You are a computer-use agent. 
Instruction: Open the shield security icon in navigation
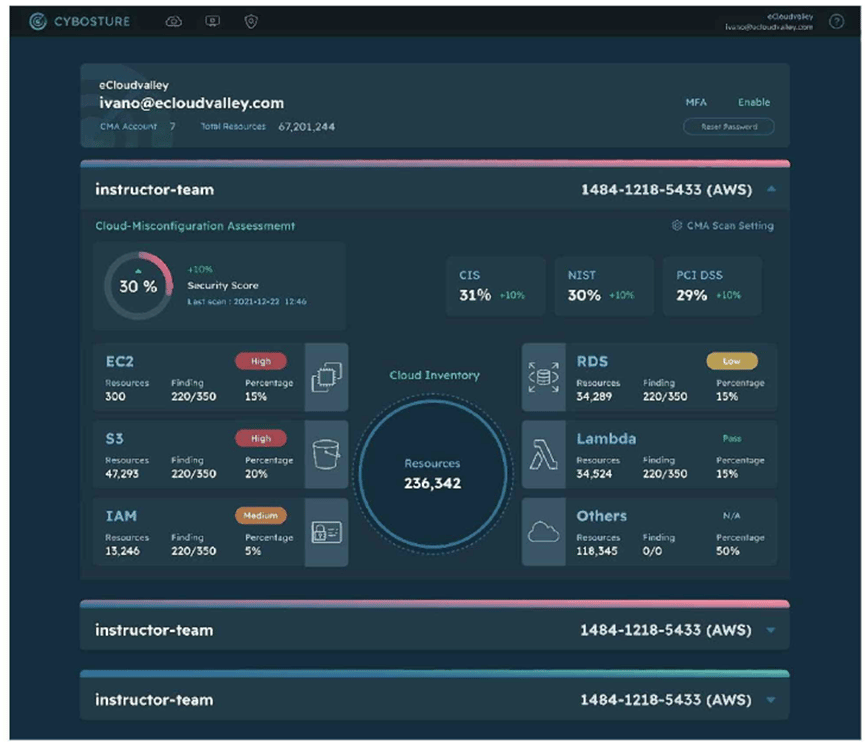point(251,22)
